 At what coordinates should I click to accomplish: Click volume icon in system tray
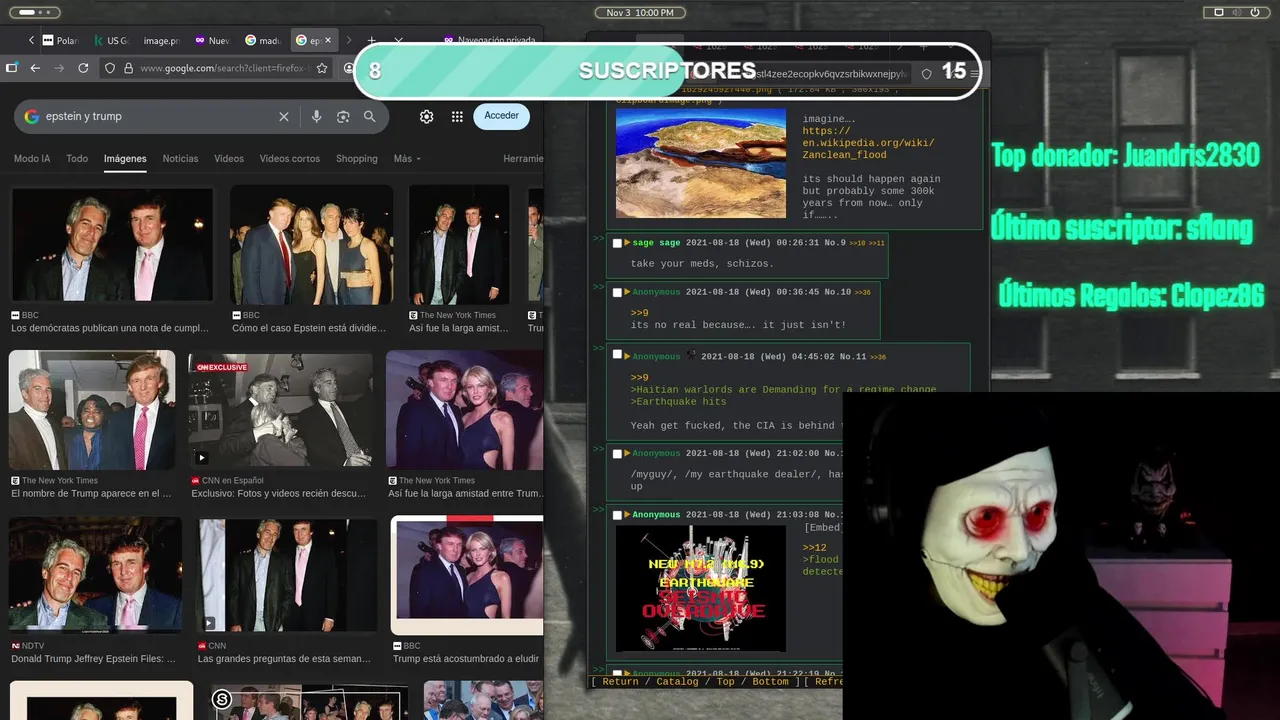pos(1238,12)
